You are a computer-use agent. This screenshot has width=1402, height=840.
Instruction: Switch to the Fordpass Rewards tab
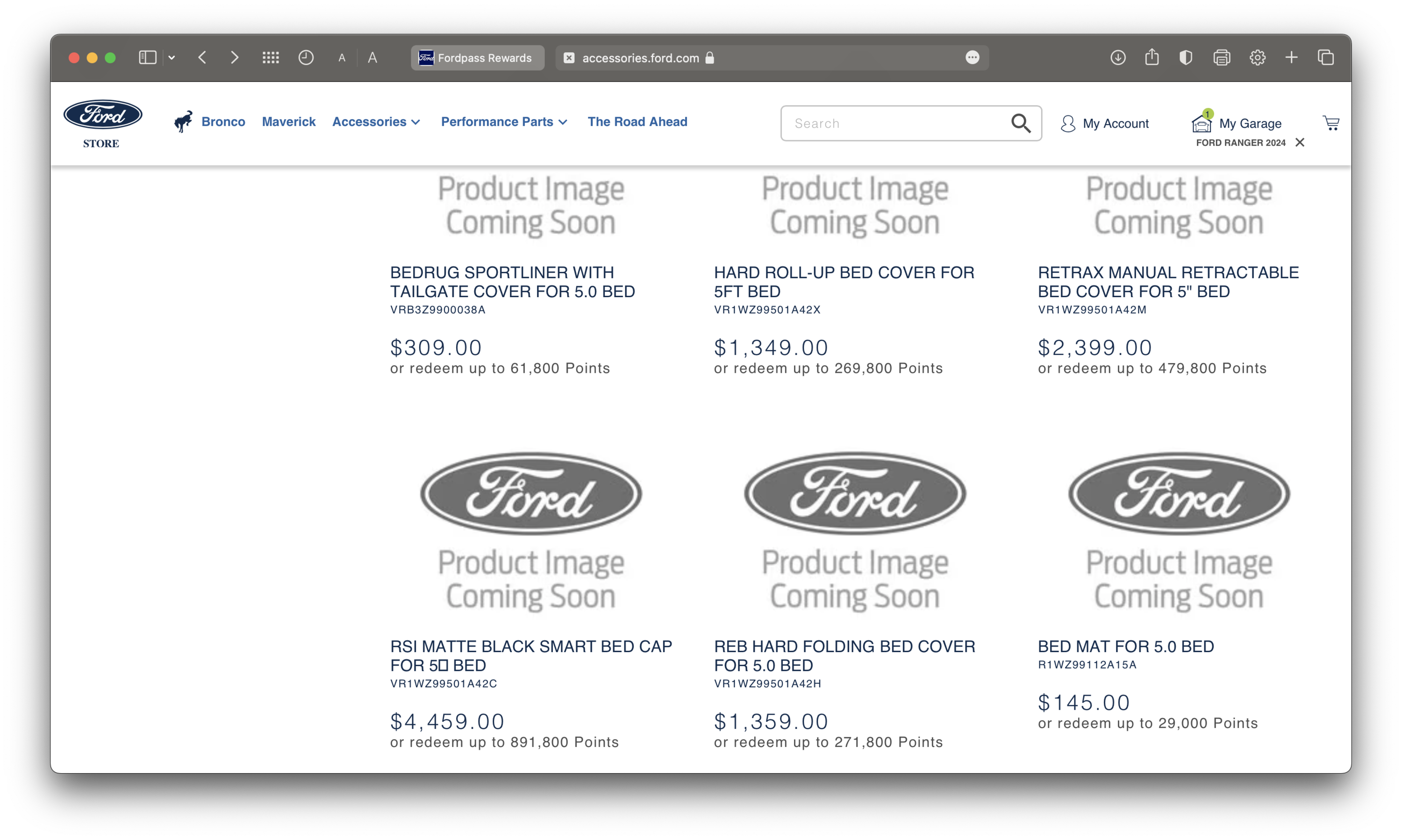(477, 57)
